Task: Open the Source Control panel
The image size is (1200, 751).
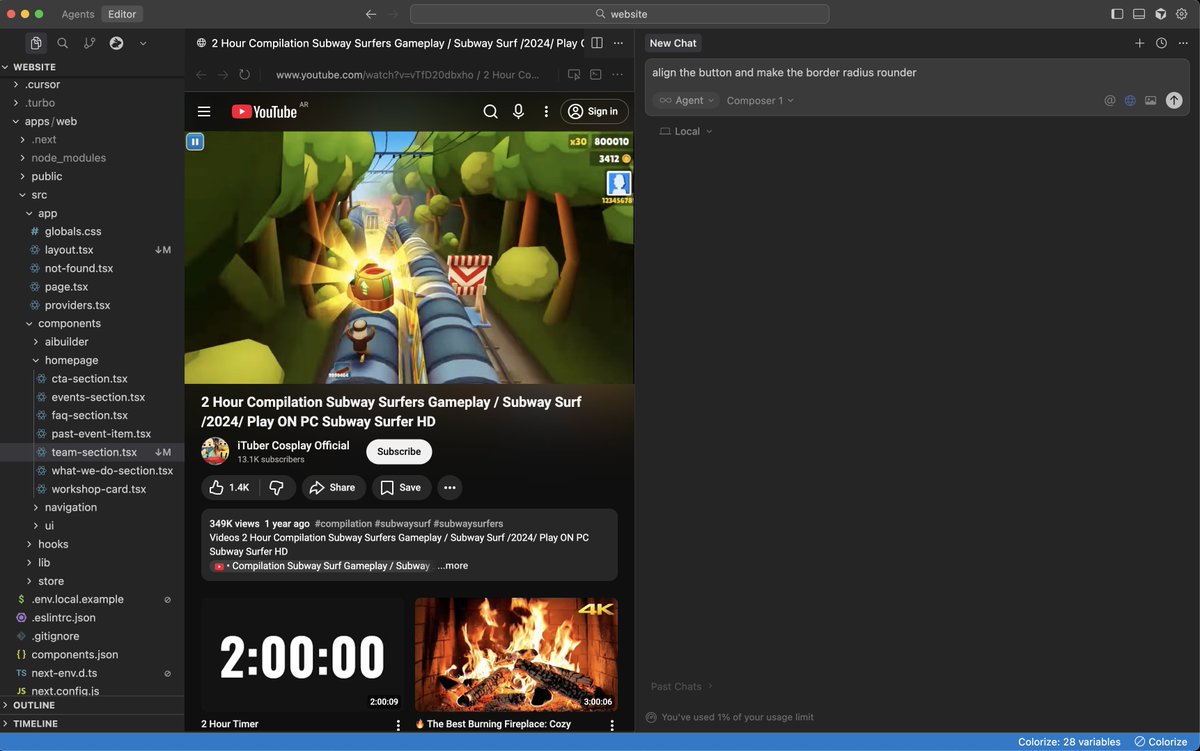Action: [x=88, y=44]
